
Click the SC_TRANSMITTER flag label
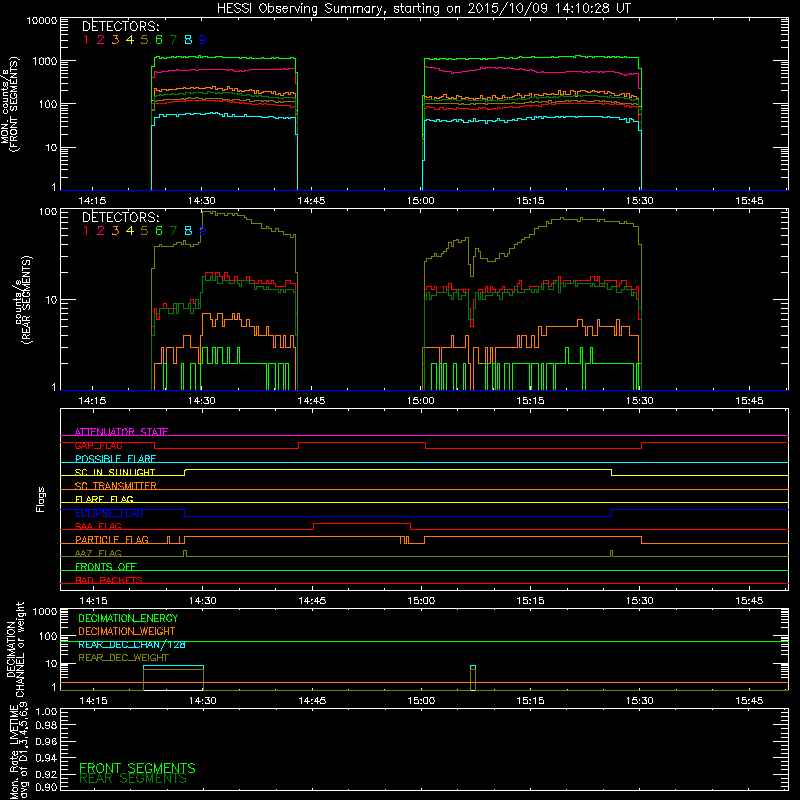(116, 486)
